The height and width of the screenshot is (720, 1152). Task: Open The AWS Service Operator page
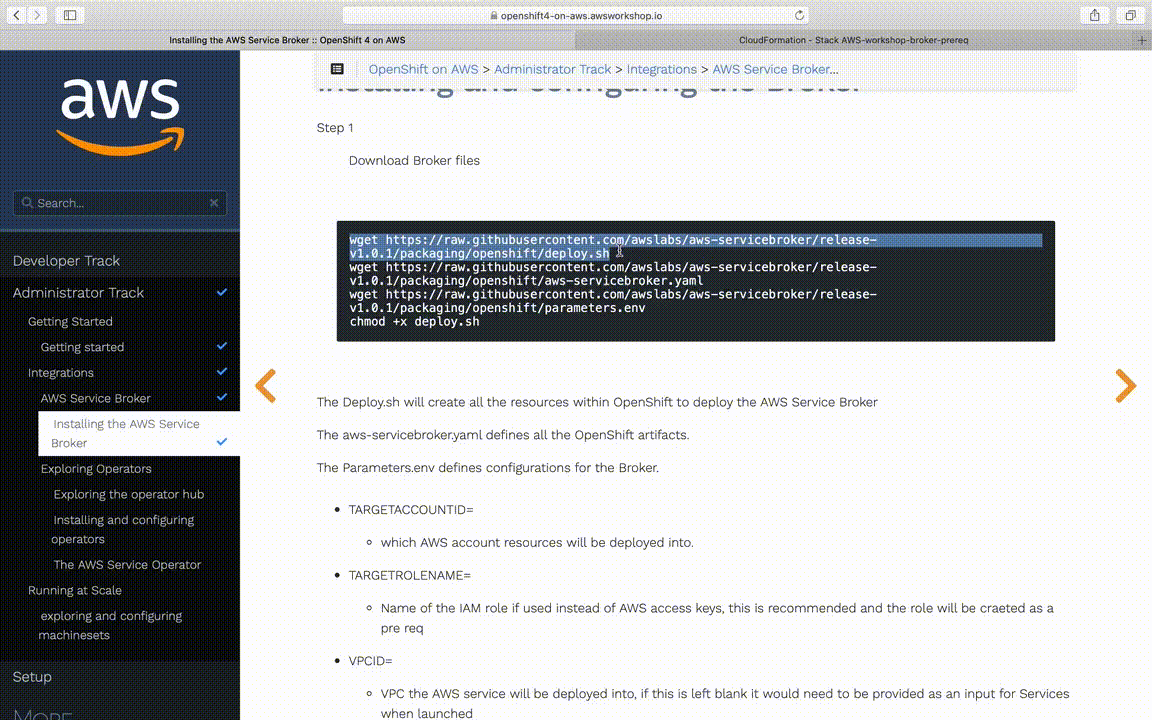click(x=127, y=565)
